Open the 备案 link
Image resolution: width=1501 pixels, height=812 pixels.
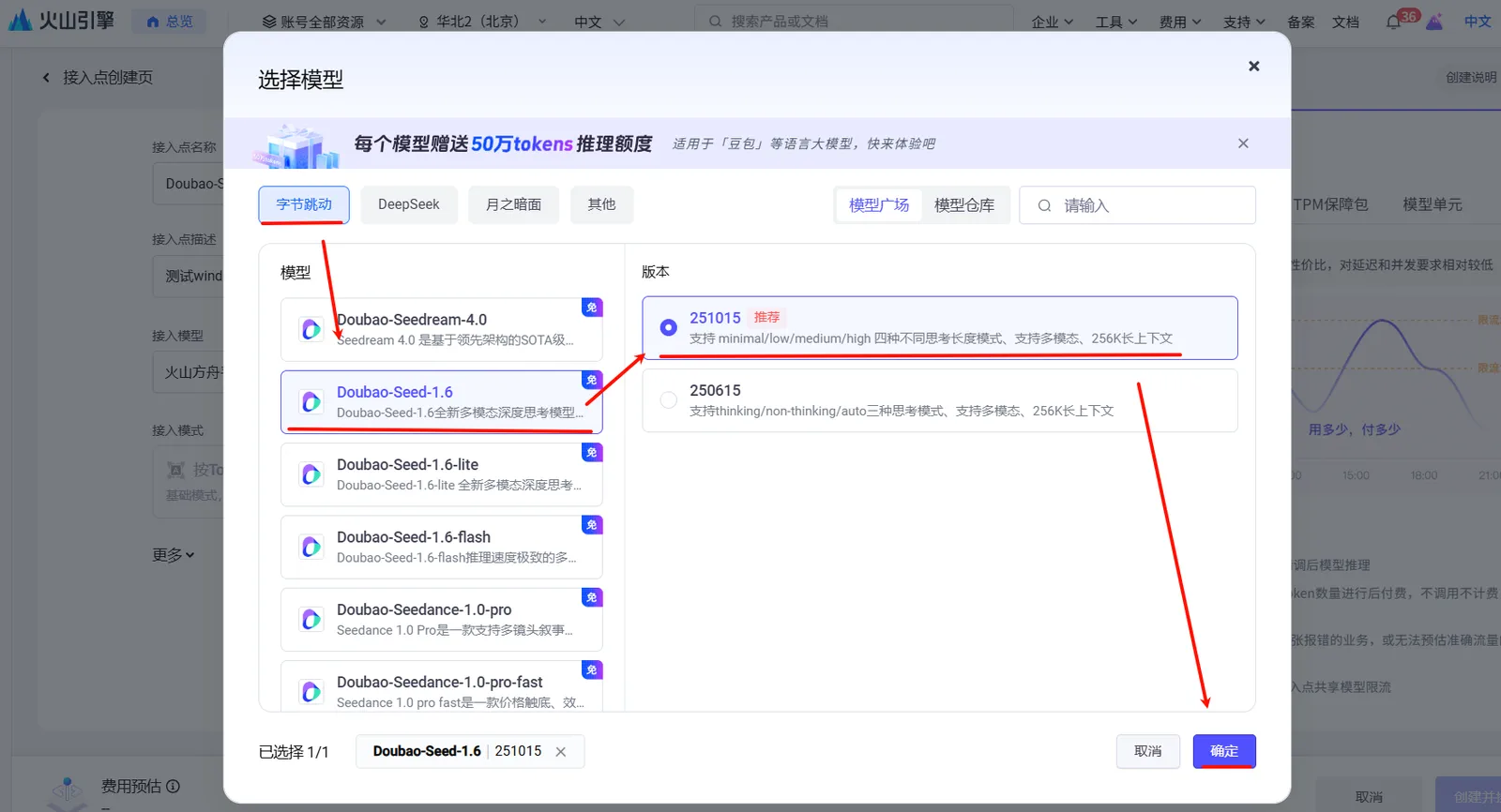tap(1300, 22)
